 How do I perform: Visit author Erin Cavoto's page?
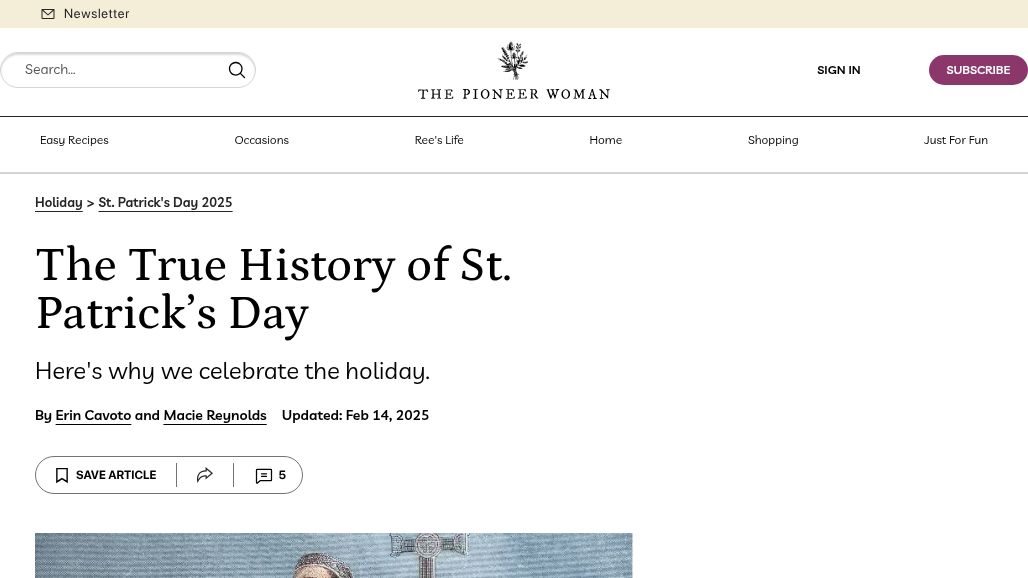[x=93, y=415]
